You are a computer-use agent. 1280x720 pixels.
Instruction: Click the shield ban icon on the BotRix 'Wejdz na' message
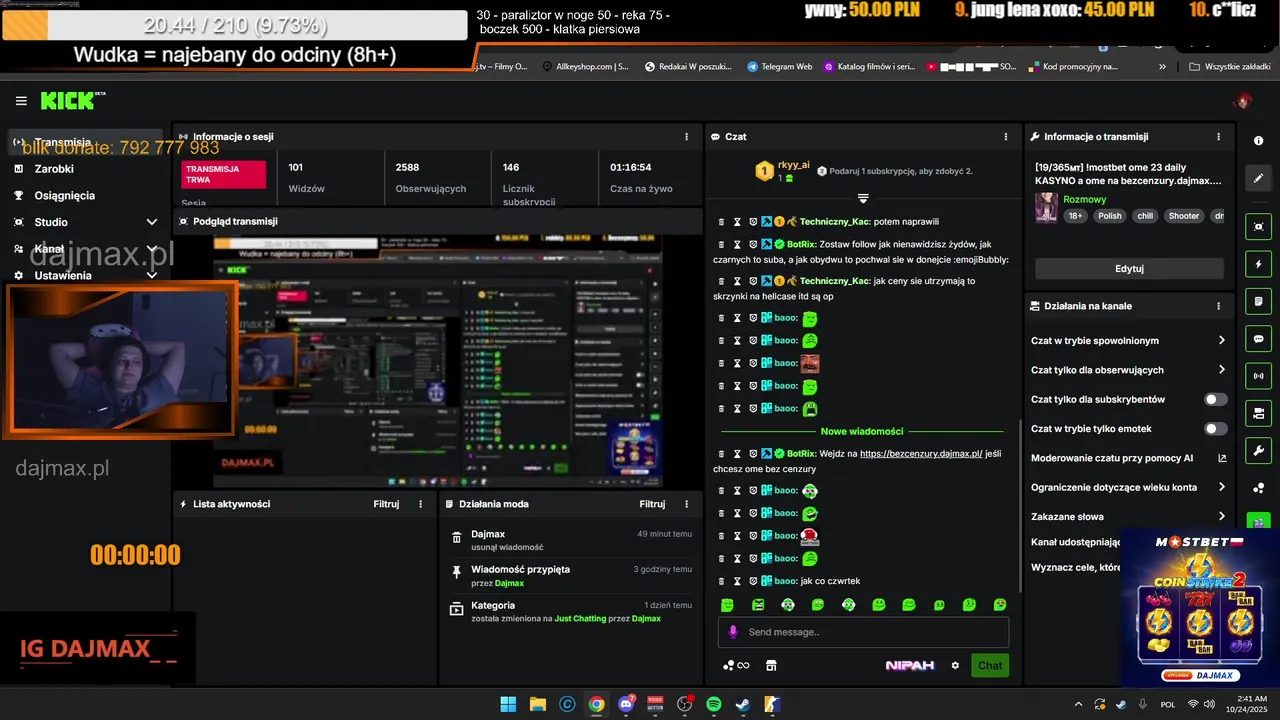[752, 454]
